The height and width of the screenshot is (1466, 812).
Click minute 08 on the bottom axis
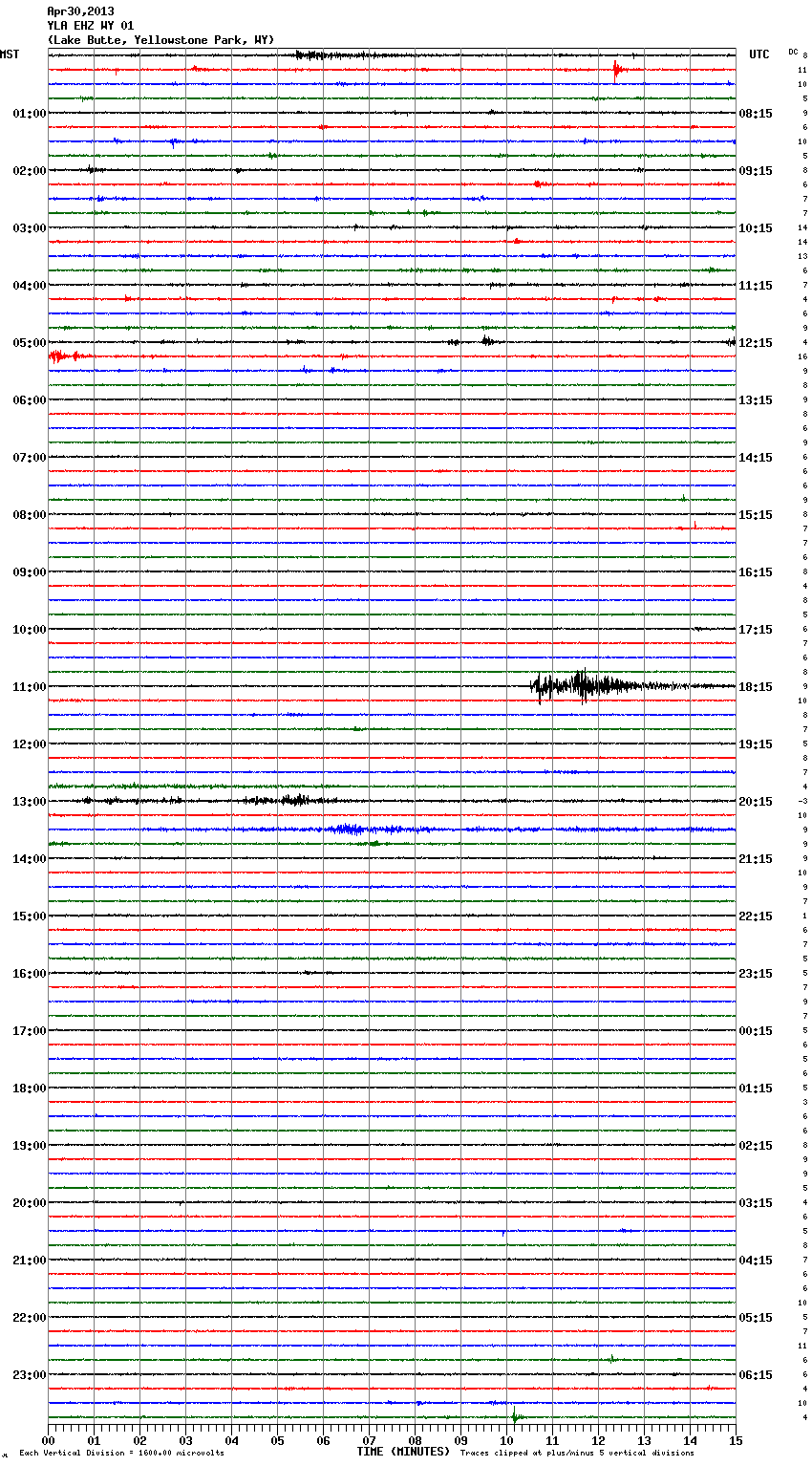[x=416, y=1440]
